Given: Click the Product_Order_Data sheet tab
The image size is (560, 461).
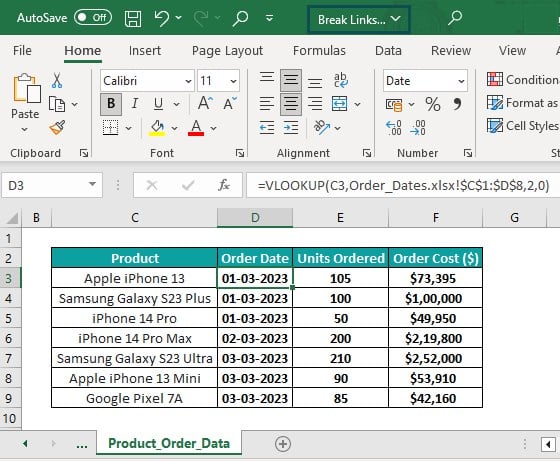Looking at the screenshot, I should (x=169, y=443).
